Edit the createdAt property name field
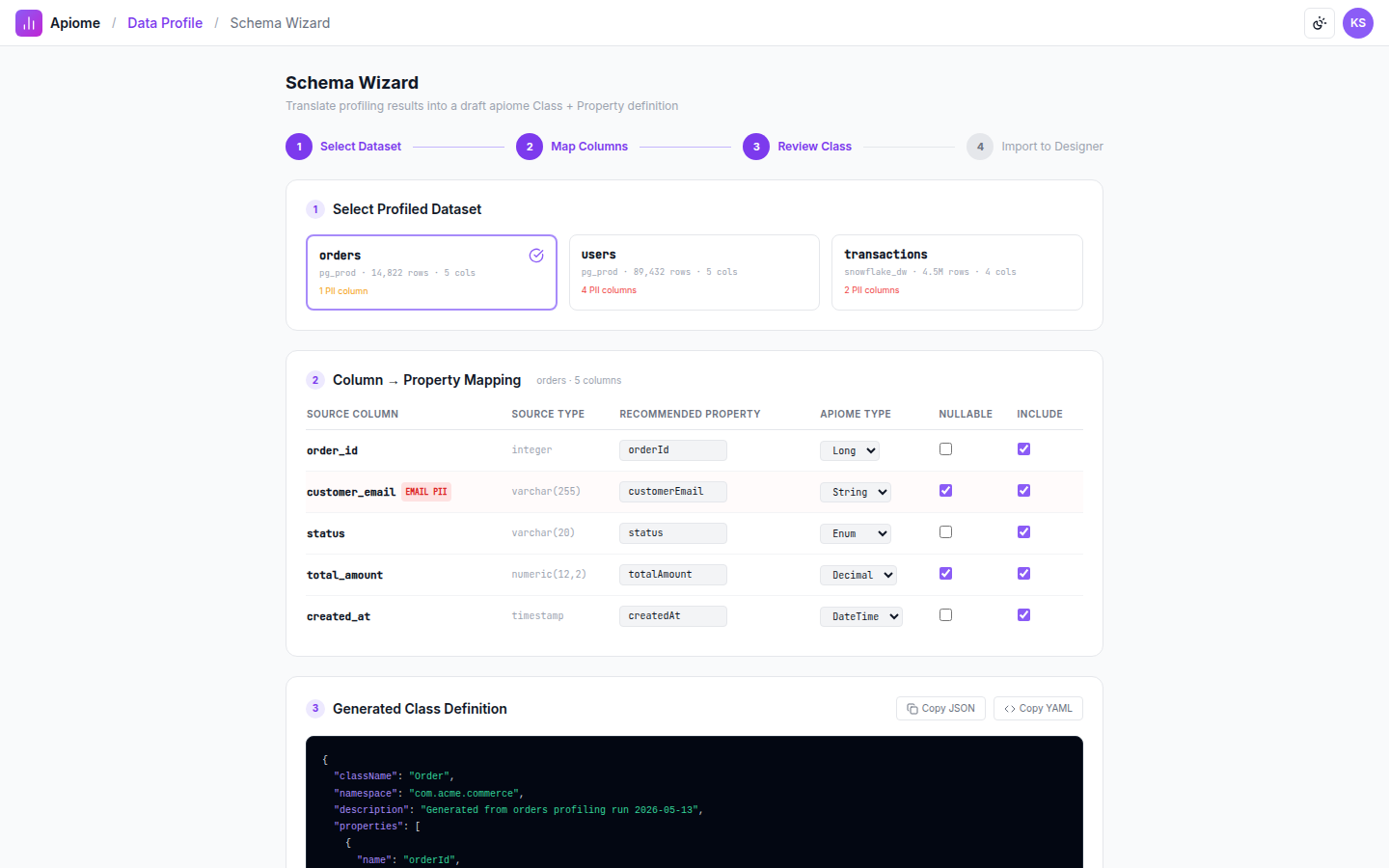The height and width of the screenshot is (868, 1389). click(x=673, y=616)
